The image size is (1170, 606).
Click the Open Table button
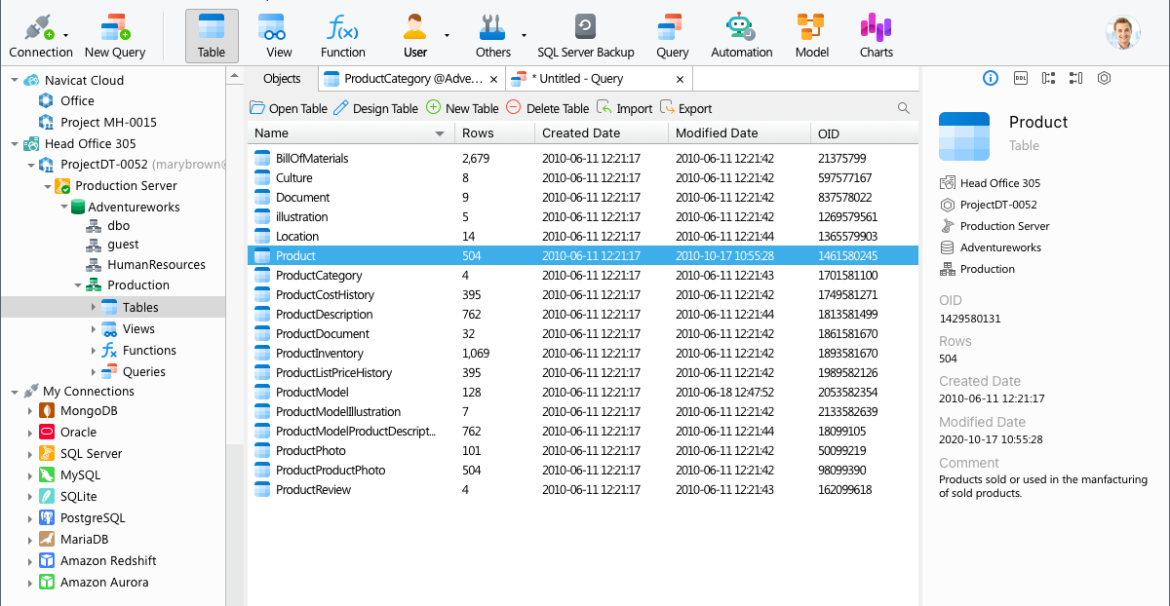coord(288,108)
